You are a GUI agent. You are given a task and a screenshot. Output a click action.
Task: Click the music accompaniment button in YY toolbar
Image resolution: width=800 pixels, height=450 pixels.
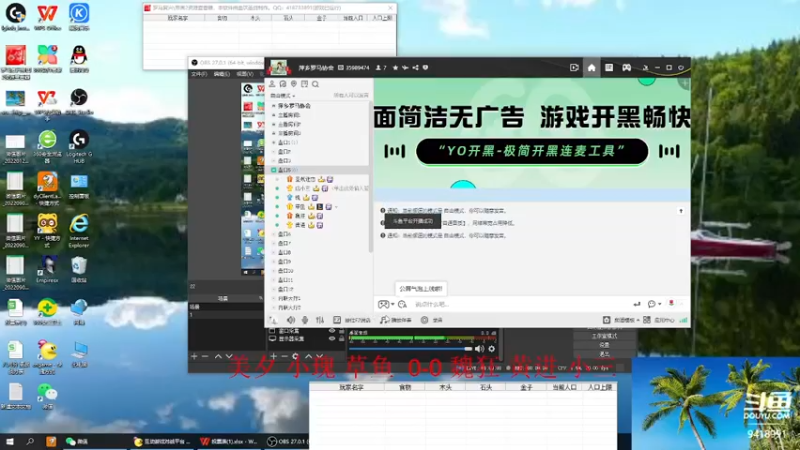(396, 320)
